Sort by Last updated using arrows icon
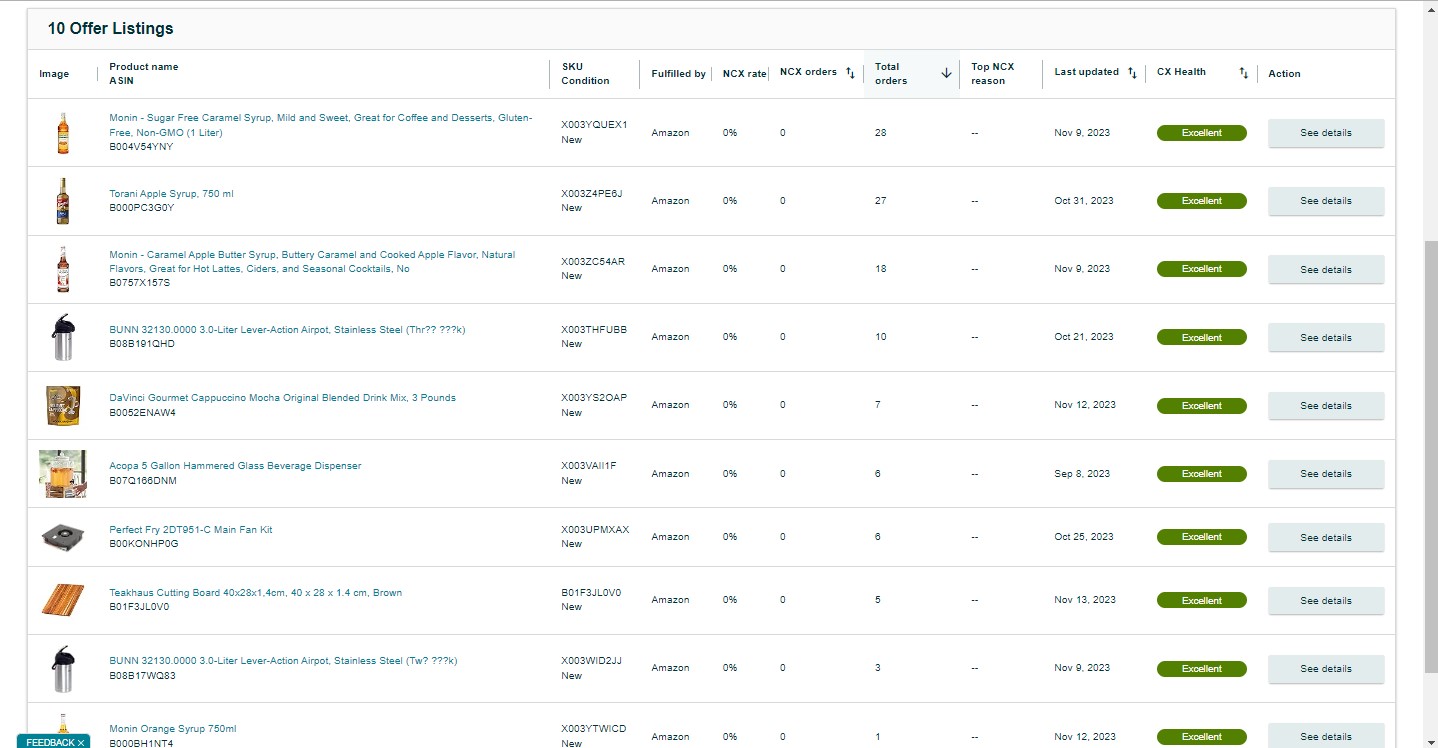1438x748 pixels. (x=1132, y=73)
